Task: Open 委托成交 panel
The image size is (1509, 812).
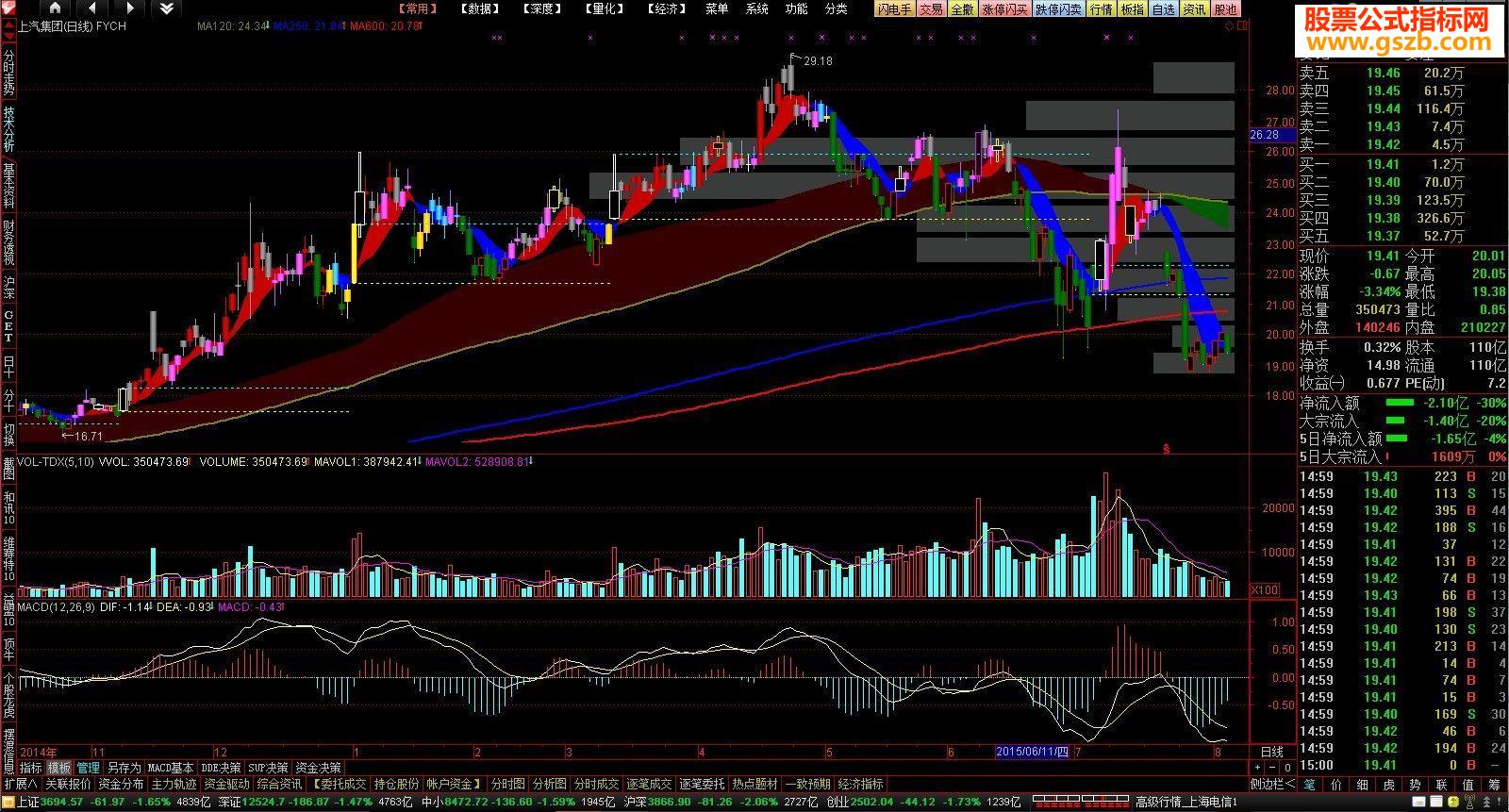Action: [x=339, y=784]
